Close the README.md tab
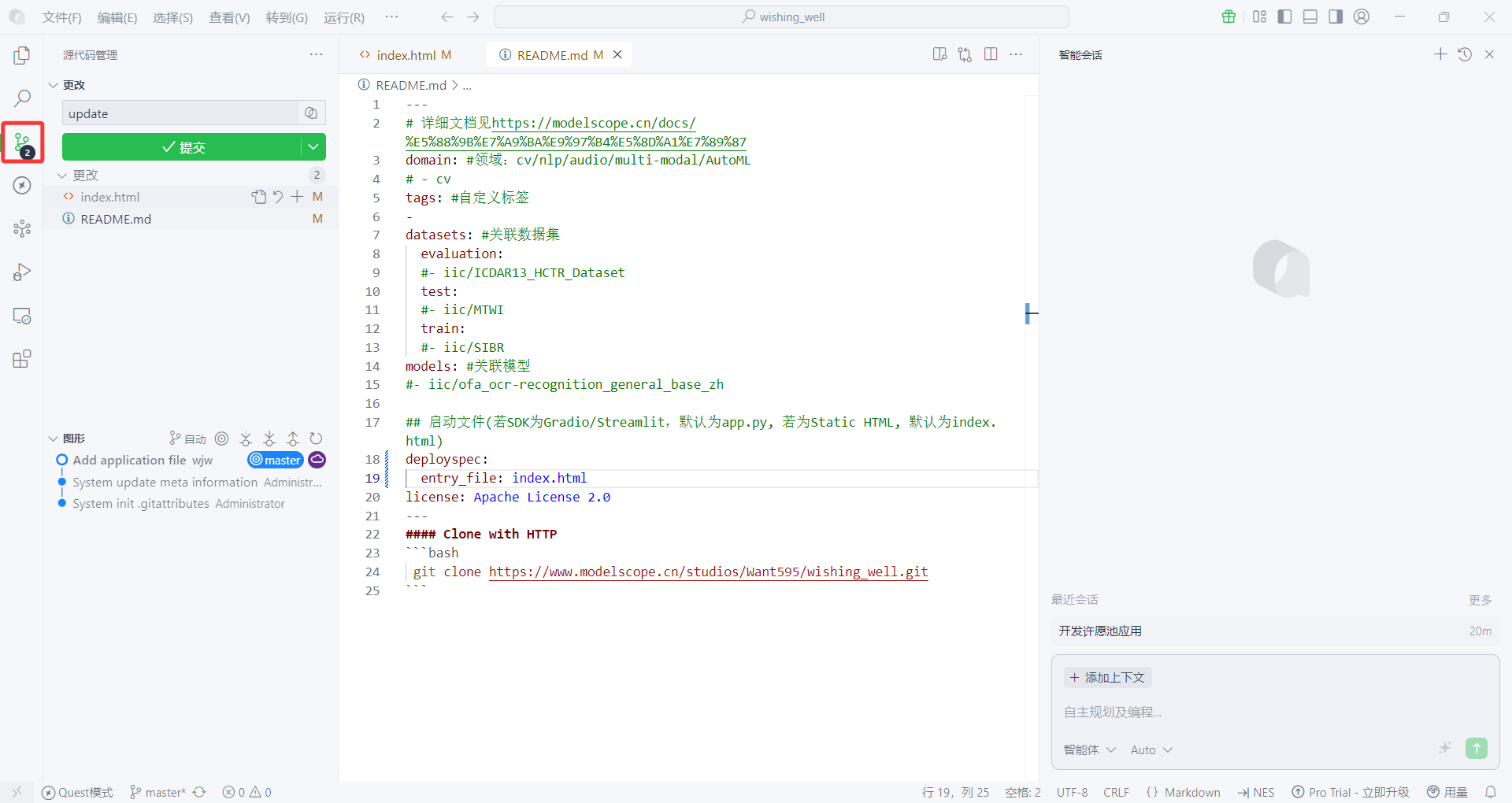1512x803 pixels. [617, 54]
